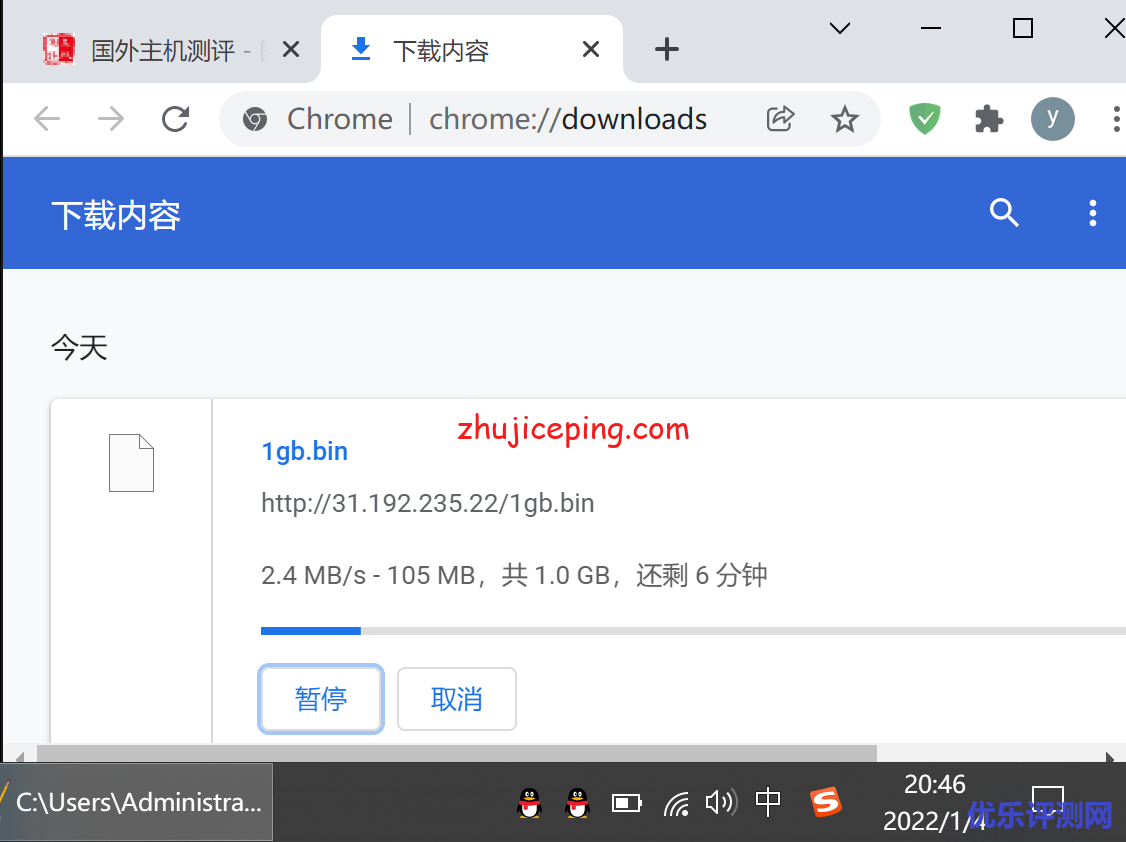Click the profile avatar labeled y

[x=1052, y=120]
